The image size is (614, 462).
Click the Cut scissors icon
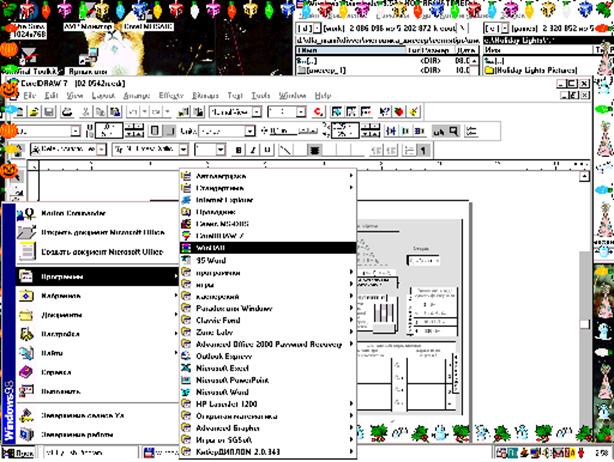coord(85,112)
